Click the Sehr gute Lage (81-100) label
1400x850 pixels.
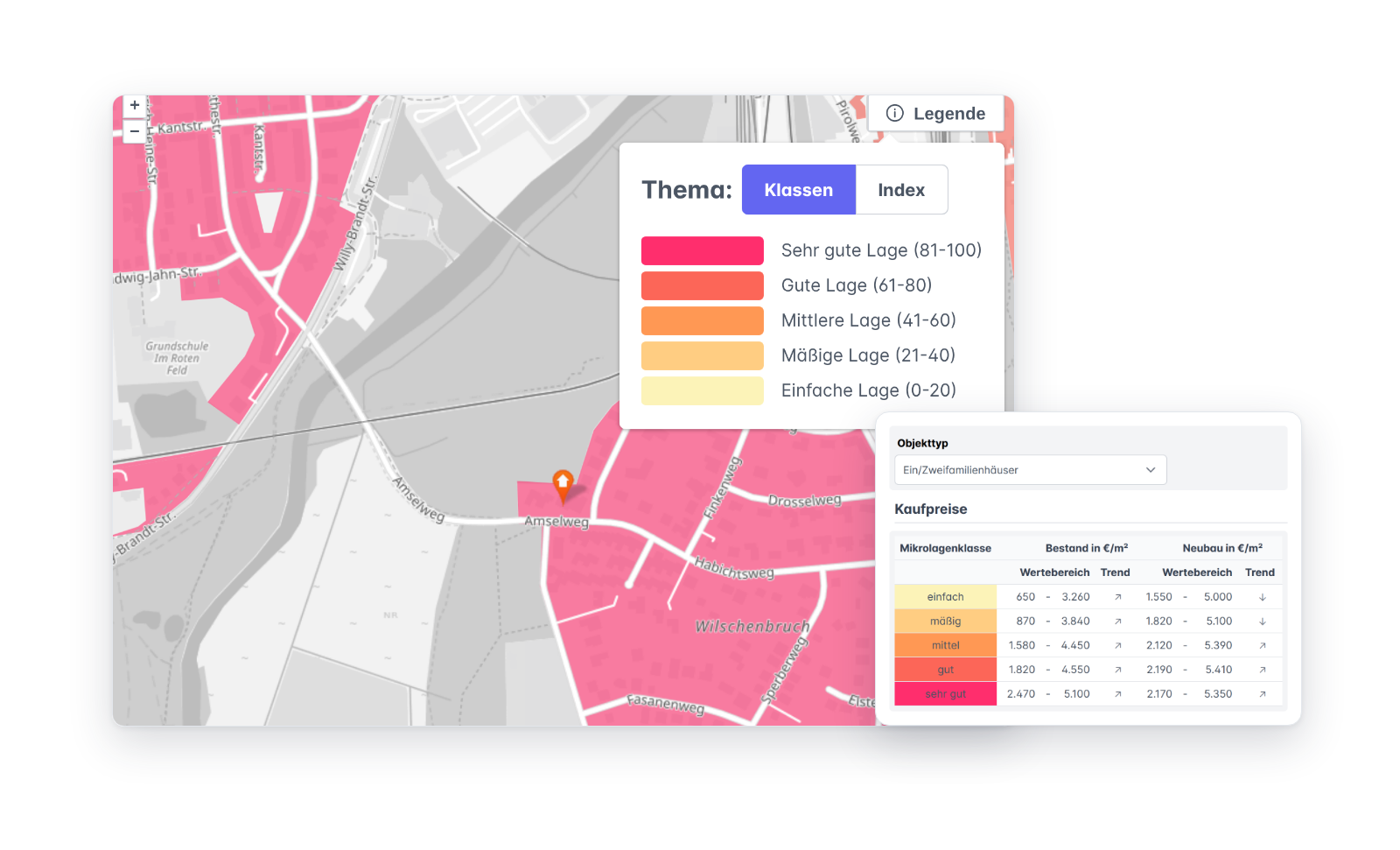[x=881, y=250]
